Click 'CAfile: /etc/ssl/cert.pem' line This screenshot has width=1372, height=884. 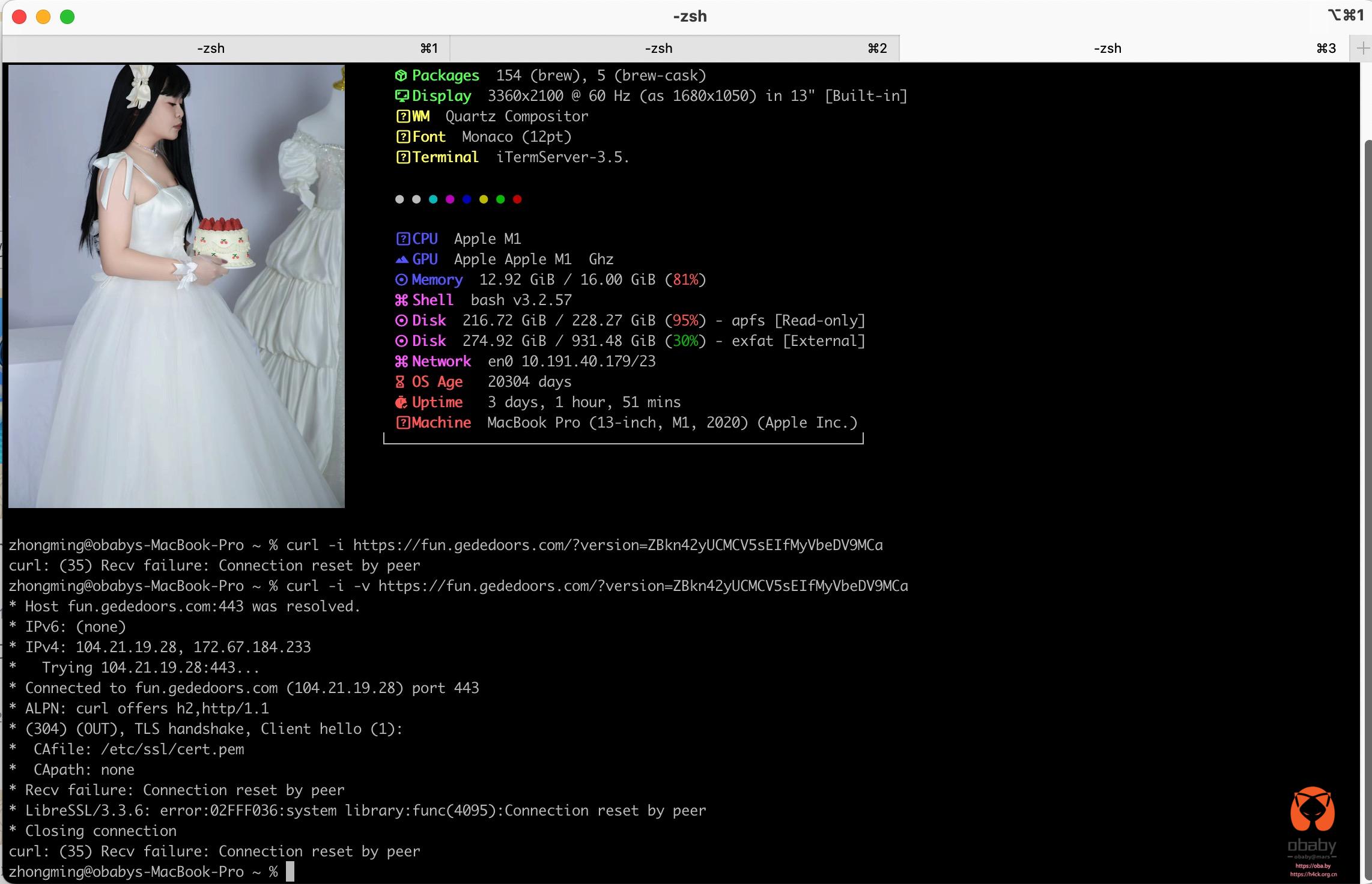(x=139, y=749)
